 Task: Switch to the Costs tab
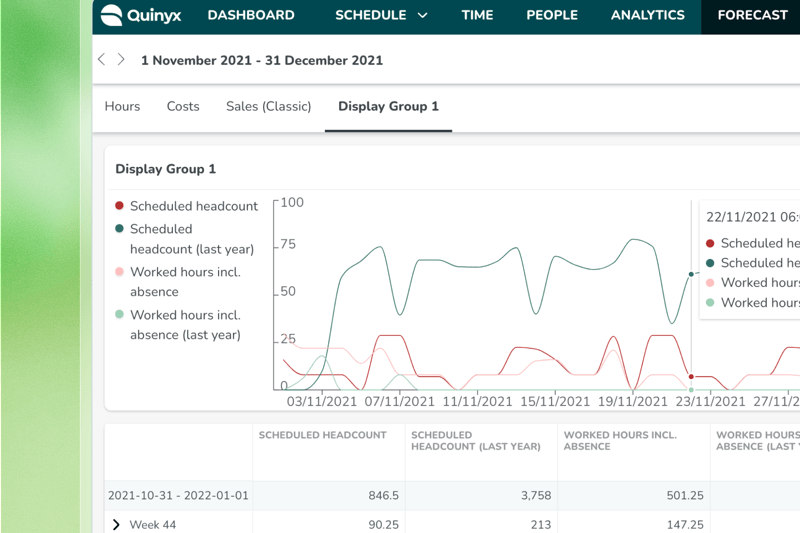coord(183,106)
